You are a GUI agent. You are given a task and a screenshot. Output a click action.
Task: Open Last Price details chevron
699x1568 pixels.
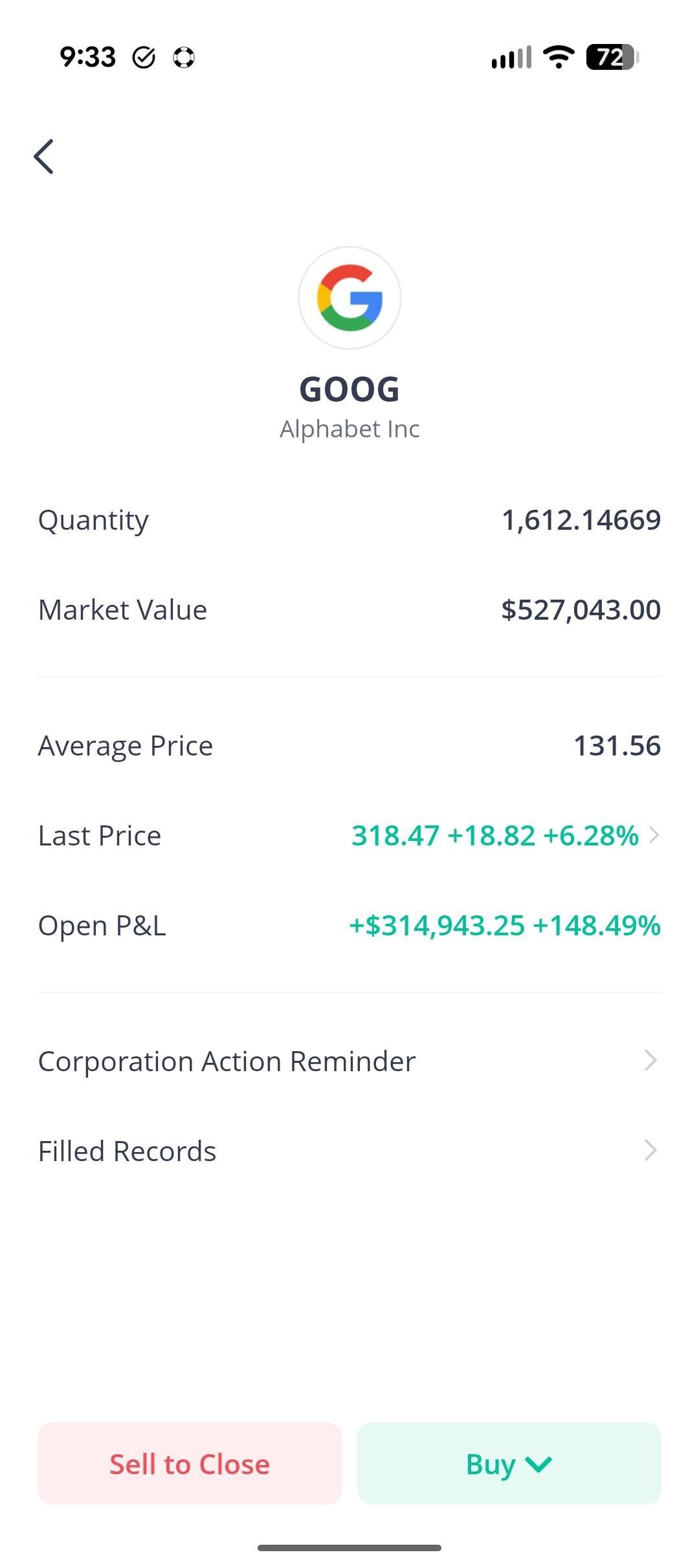pyautogui.click(x=654, y=835)
